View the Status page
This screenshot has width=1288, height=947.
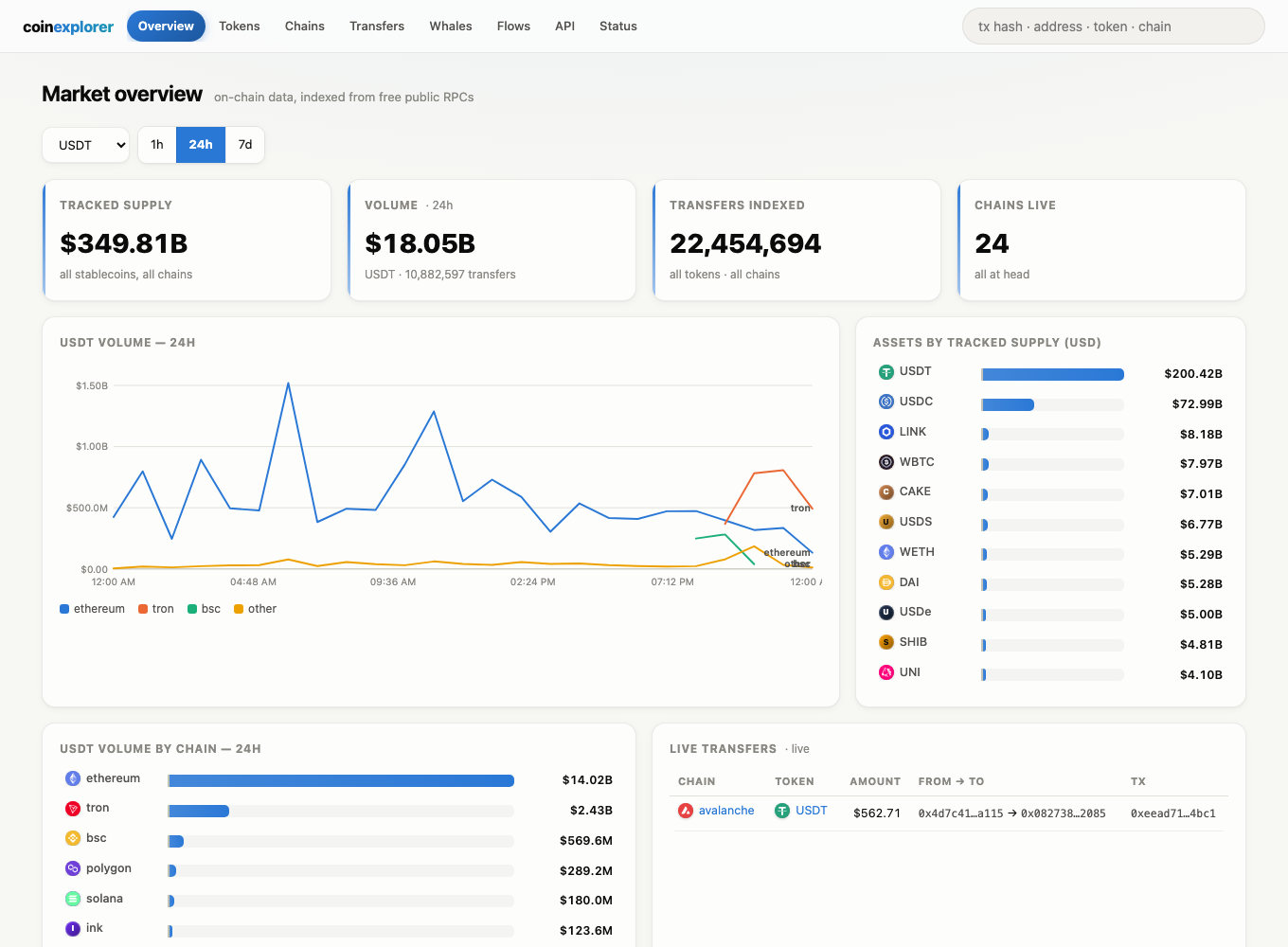coord(618,27)
